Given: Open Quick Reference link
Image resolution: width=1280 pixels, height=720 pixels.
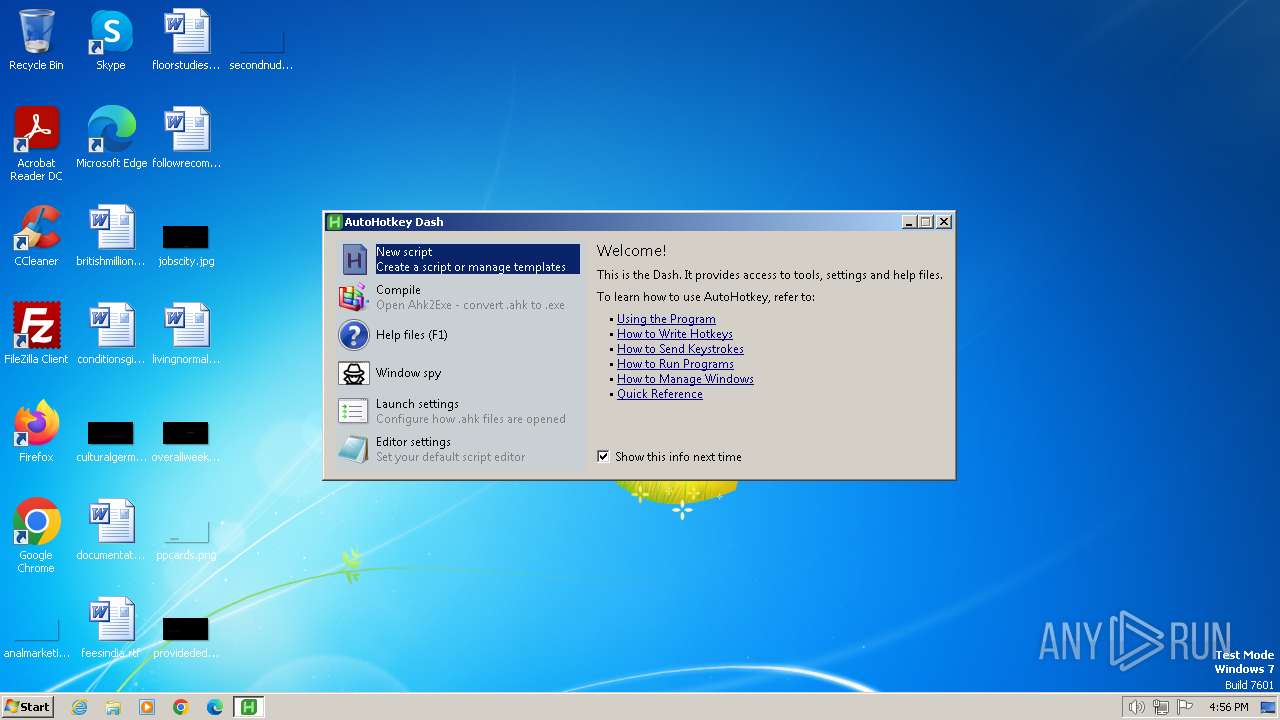Looking at the screenshot, I should coord(660,394).
